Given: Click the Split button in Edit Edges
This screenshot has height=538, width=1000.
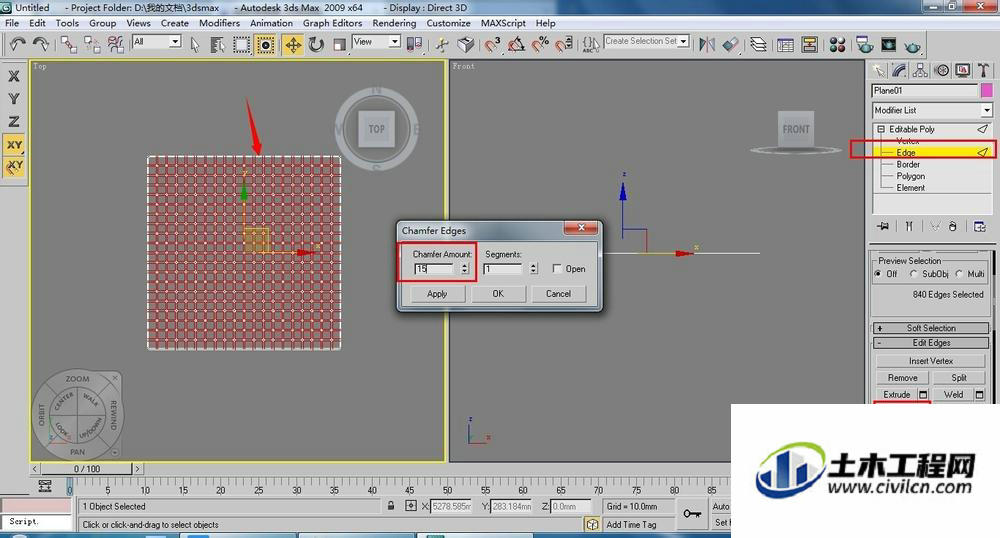Looking at the screenshot, I should [x=959, y=377].
